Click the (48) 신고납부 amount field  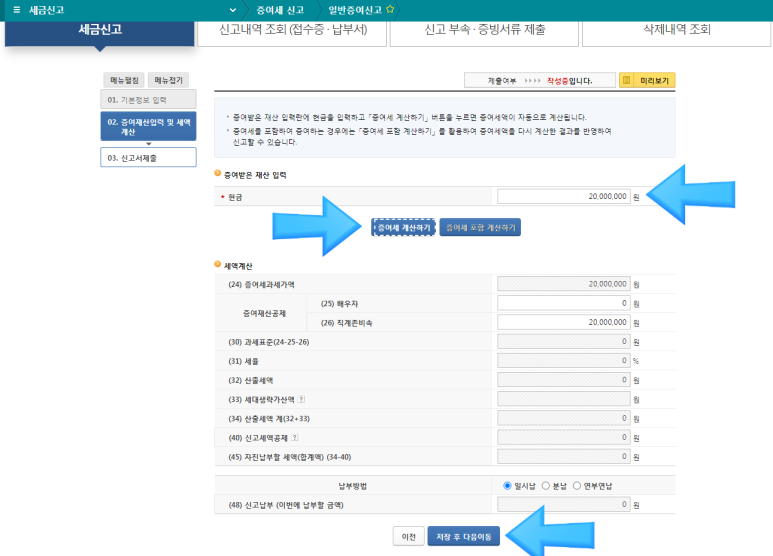pos(563,505)
